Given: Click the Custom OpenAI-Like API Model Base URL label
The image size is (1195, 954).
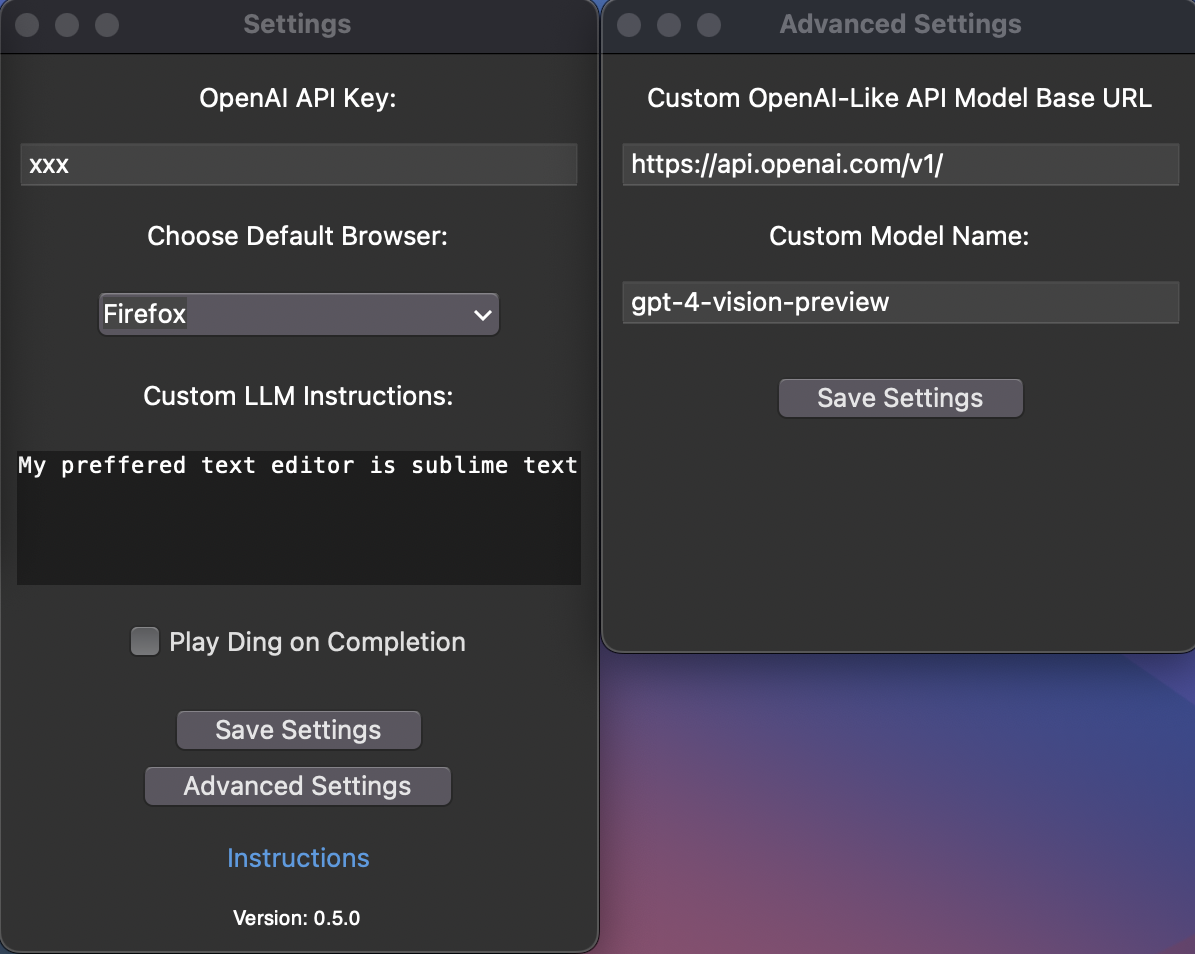Looking at the screenshot, I should (899, 98).
